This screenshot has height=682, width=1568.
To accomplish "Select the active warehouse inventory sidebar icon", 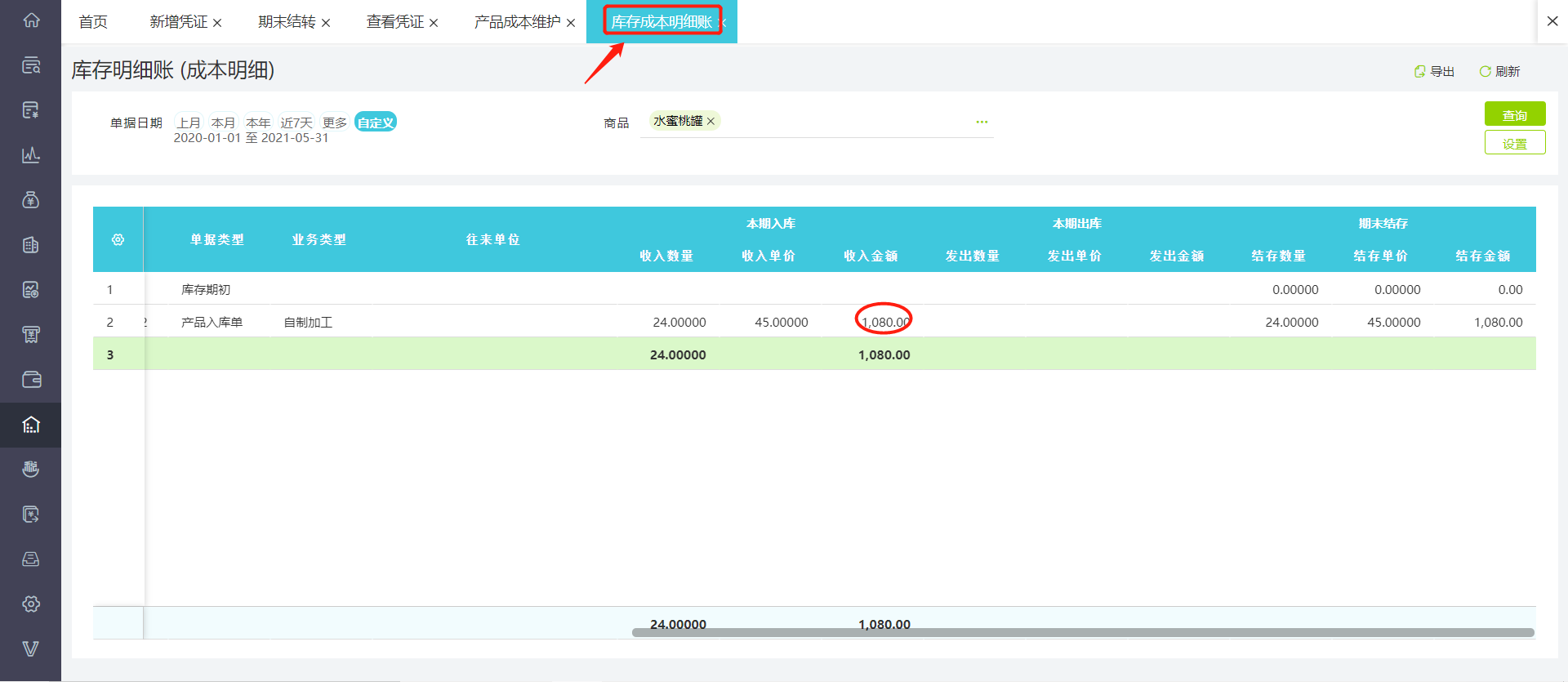I will click(31, 425).
